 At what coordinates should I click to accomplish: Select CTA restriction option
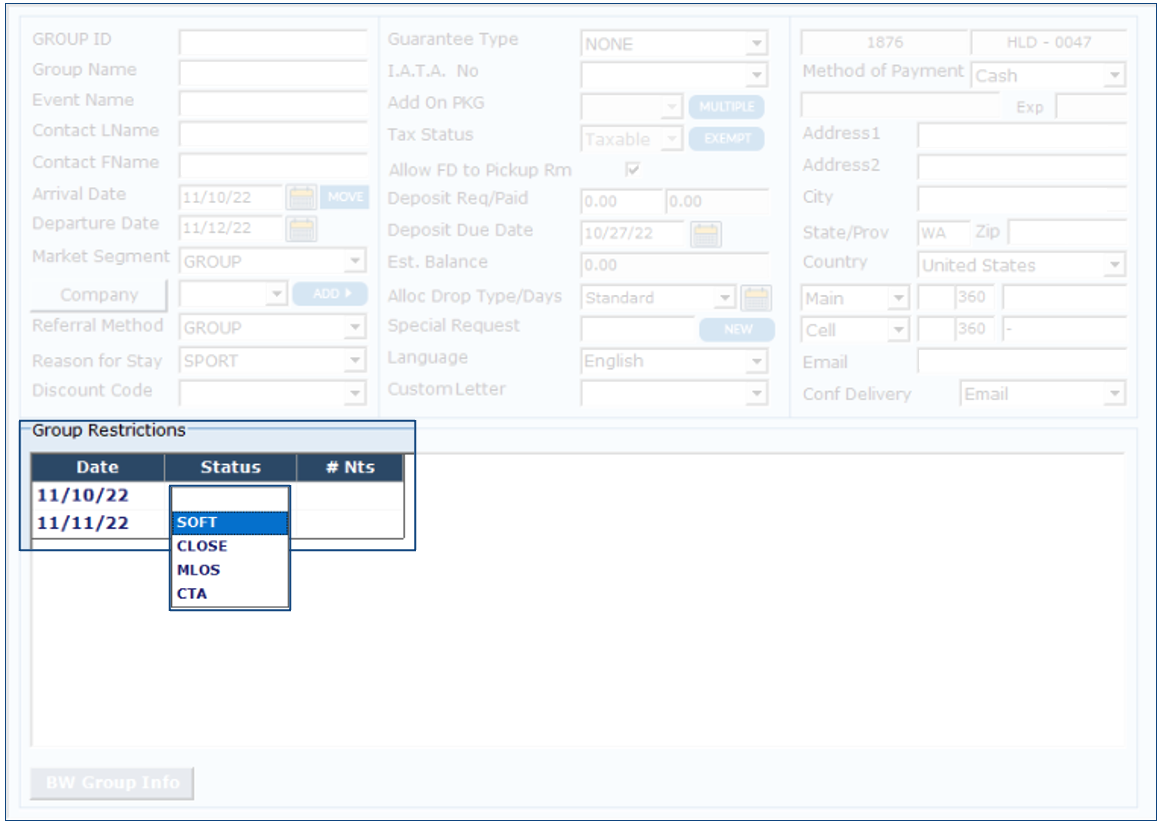click(229, 594)
